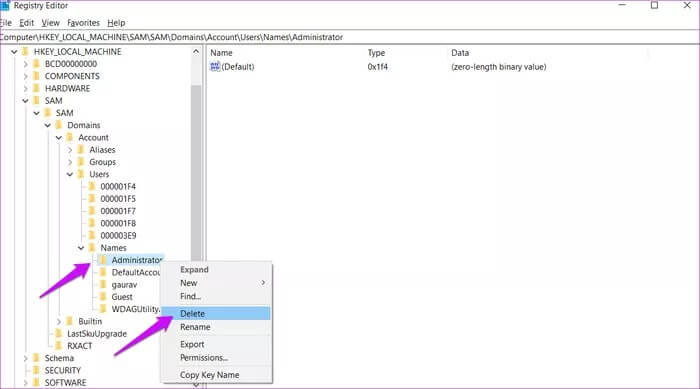Viewport: 700px width, 389px height.
Task: Open the Help menu
Action: point(116,23)
